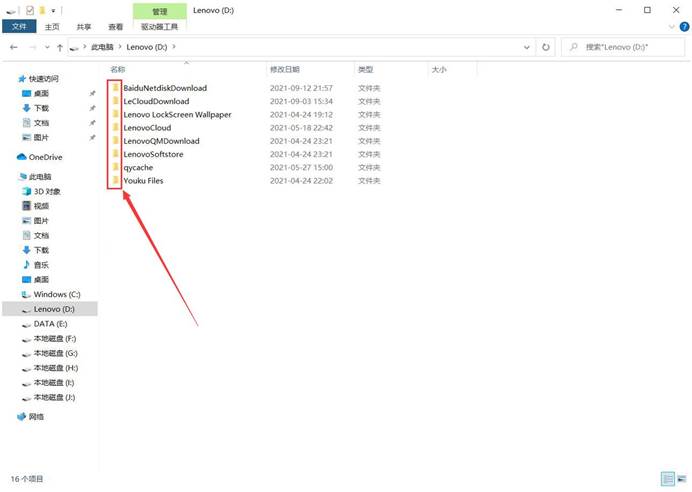Expand the address bar history dropdown
The image size is (692, 492).
point(528,47)
